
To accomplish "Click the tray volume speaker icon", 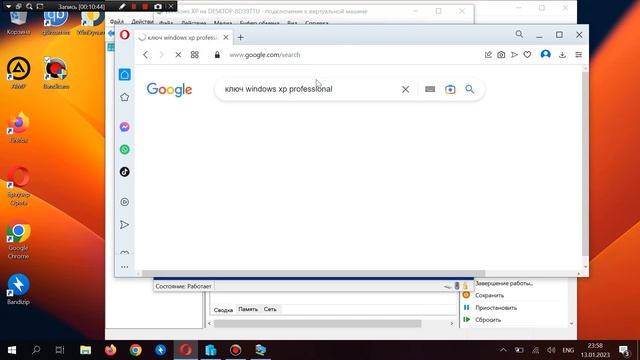I will click(551, 350).
